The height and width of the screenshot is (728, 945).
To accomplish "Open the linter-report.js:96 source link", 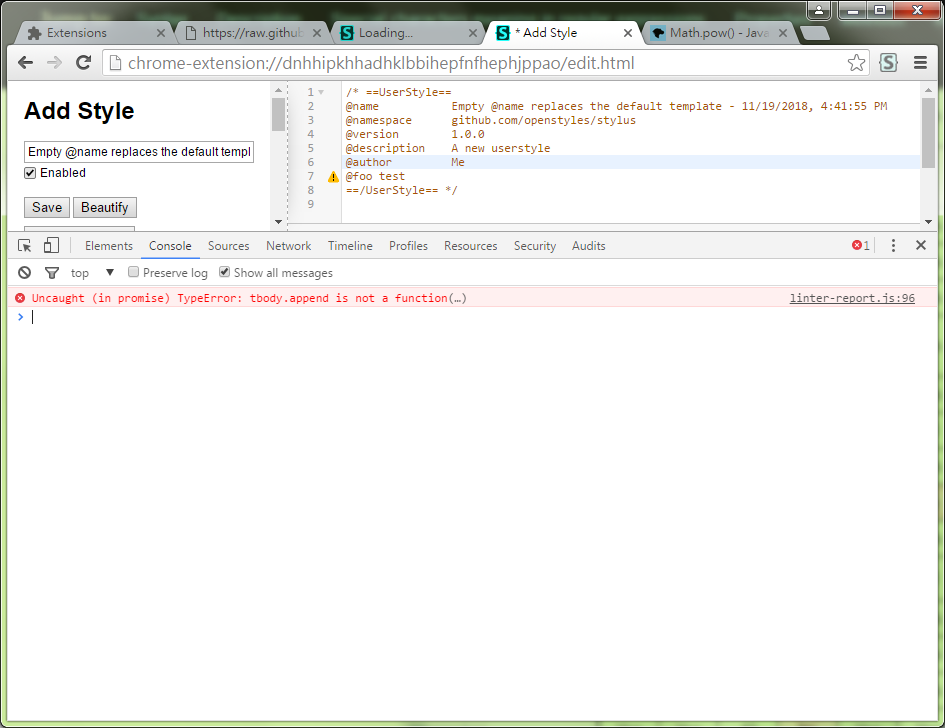I will point(852,298).
